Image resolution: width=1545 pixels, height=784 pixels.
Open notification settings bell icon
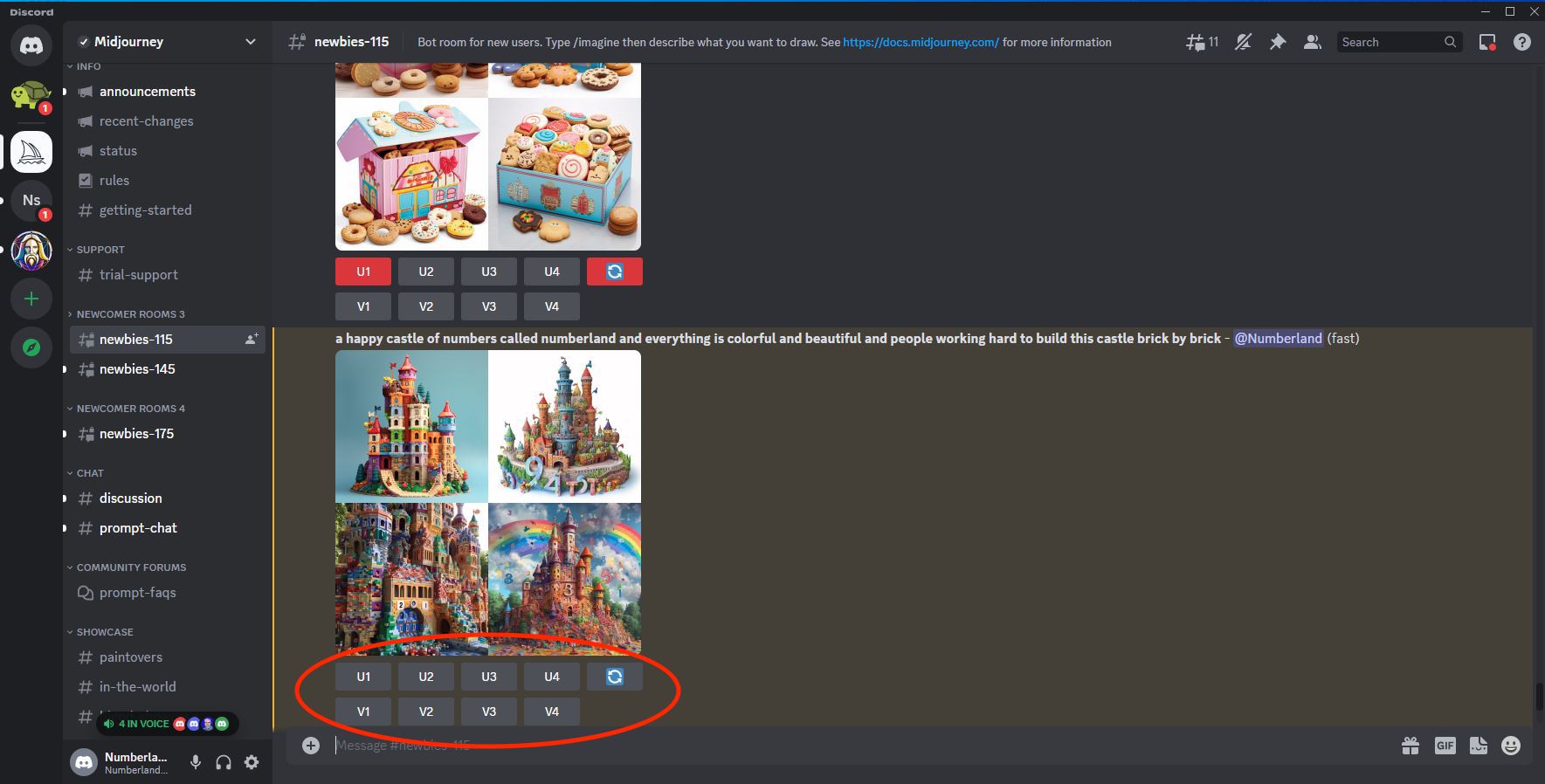click(x=1243, y=42)
